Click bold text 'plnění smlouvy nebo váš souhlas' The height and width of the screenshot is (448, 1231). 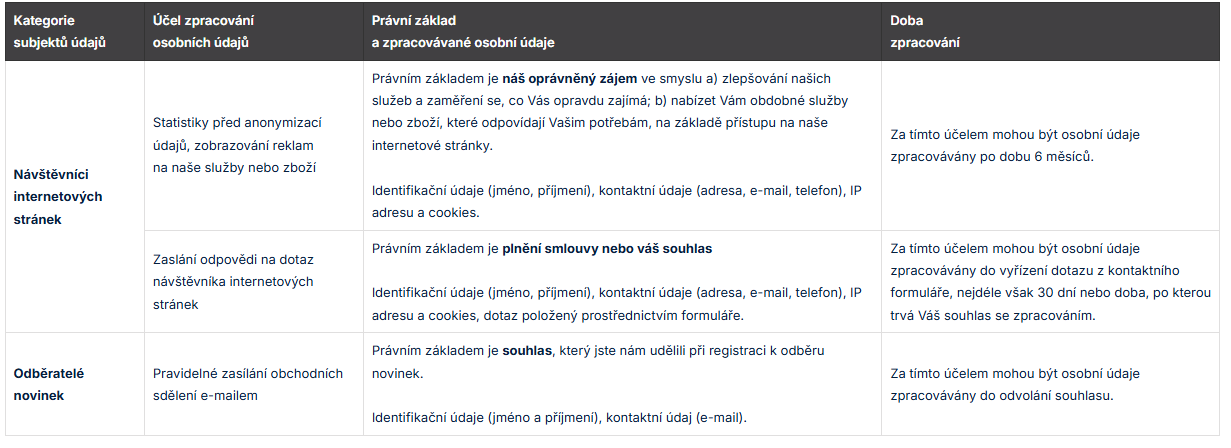point(607,248)
